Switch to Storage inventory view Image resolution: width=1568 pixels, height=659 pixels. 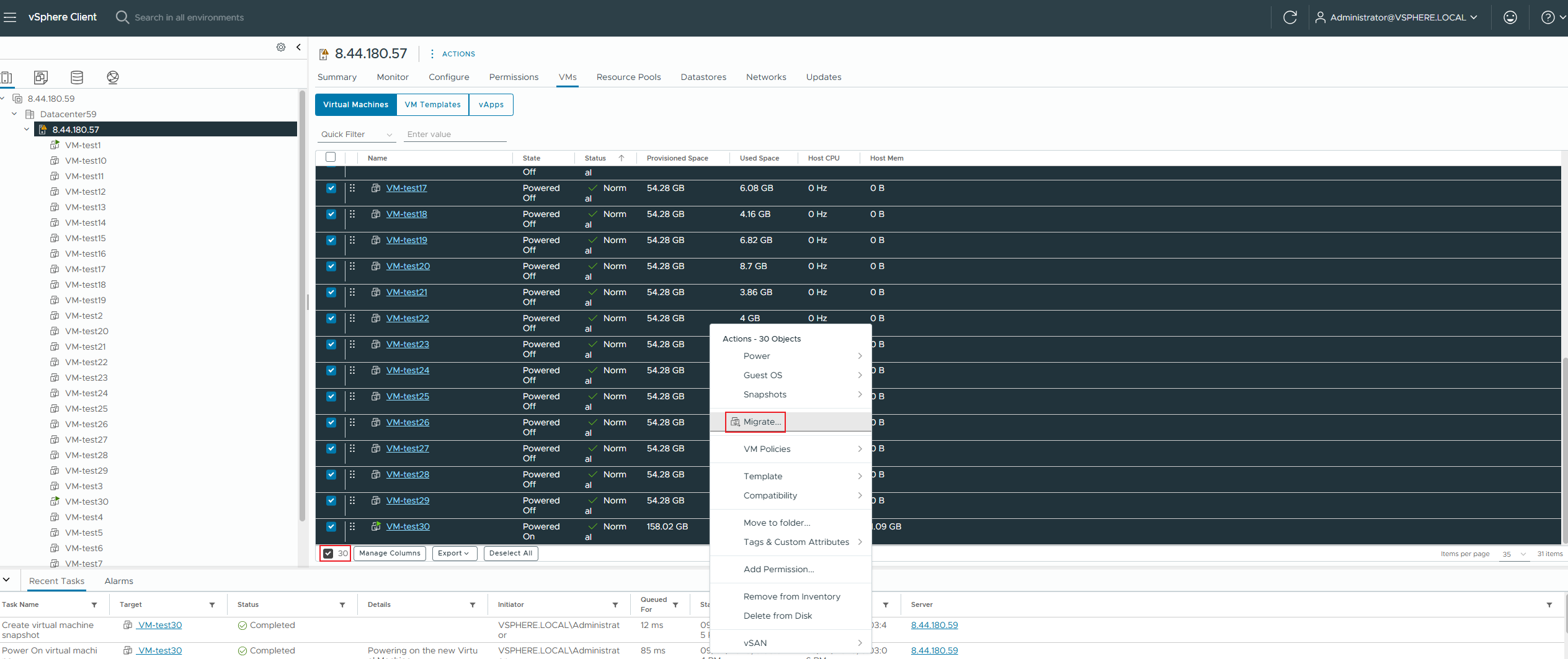tap(77, 77)
